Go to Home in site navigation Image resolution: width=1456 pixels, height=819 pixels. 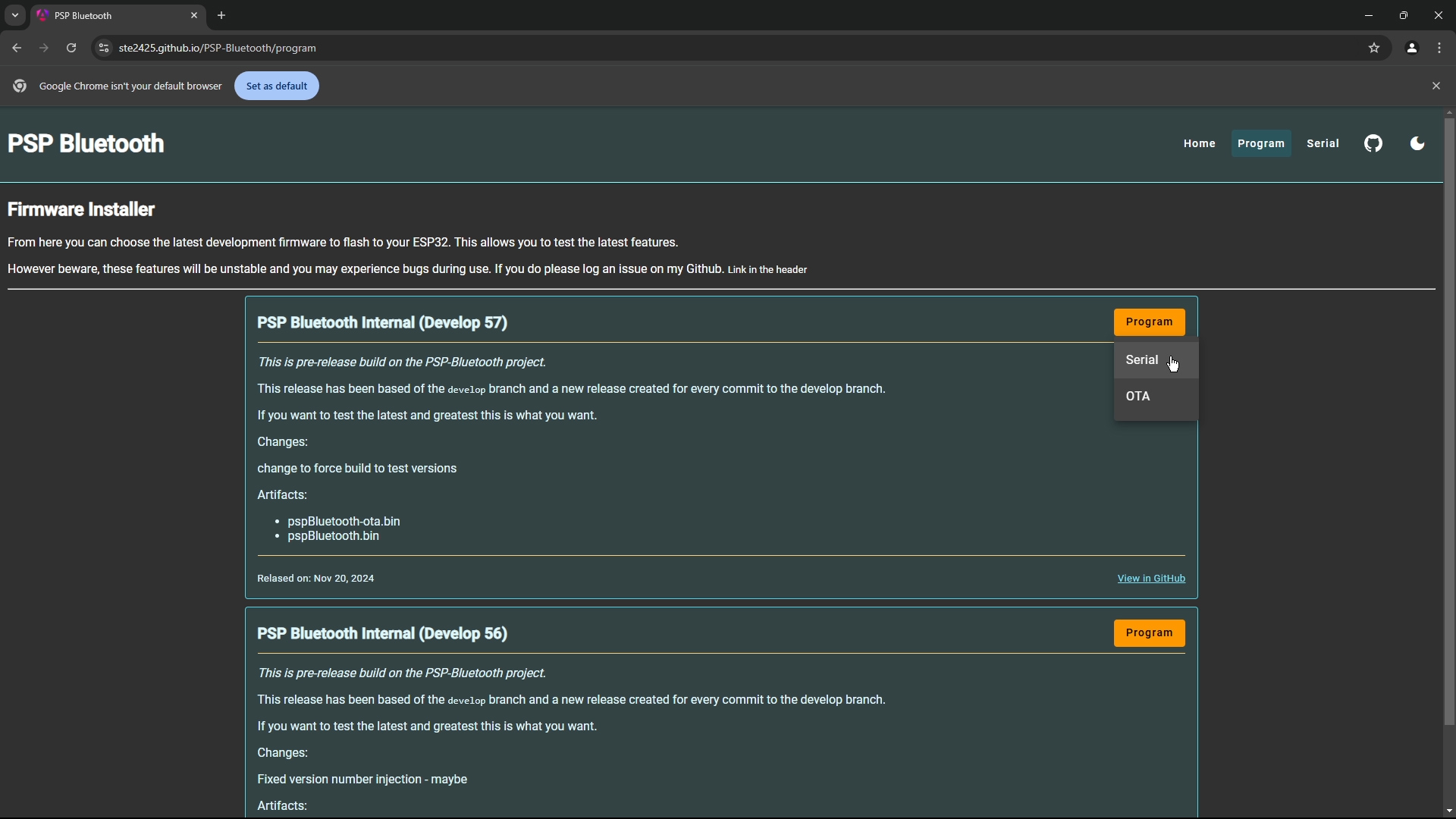click(x=1199, y=143)
